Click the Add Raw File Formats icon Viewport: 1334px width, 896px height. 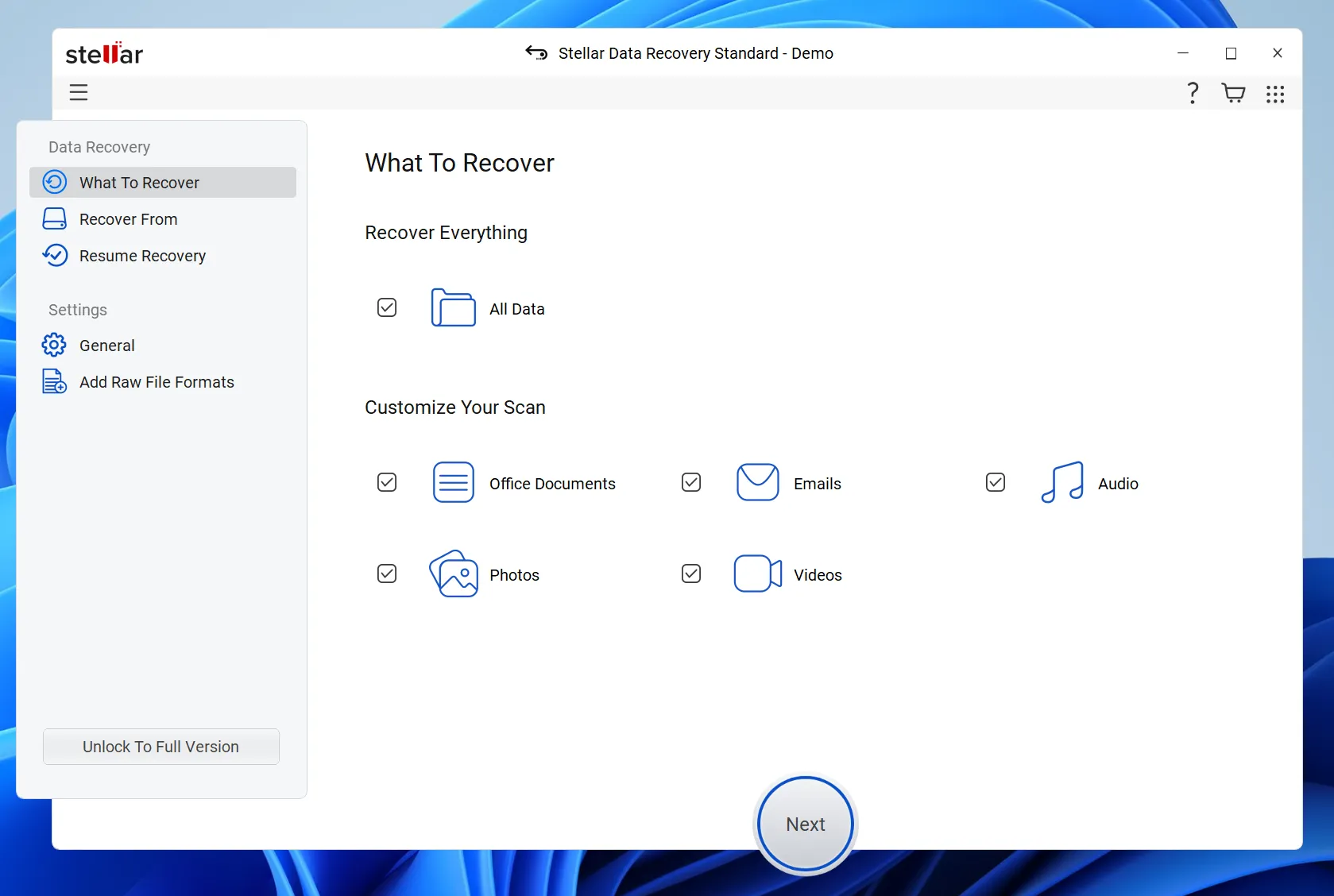click(x=54, y=381)
